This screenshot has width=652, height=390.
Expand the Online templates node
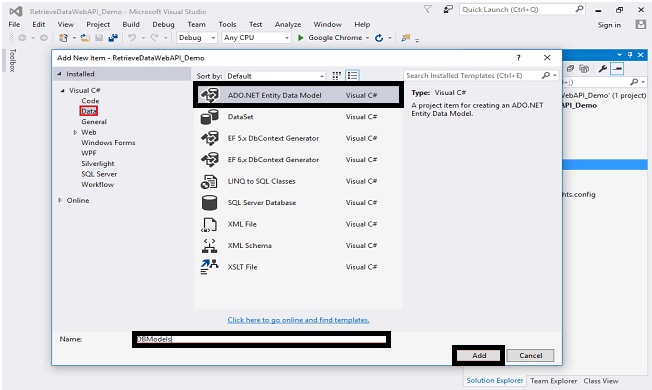[x=60, y=200]
